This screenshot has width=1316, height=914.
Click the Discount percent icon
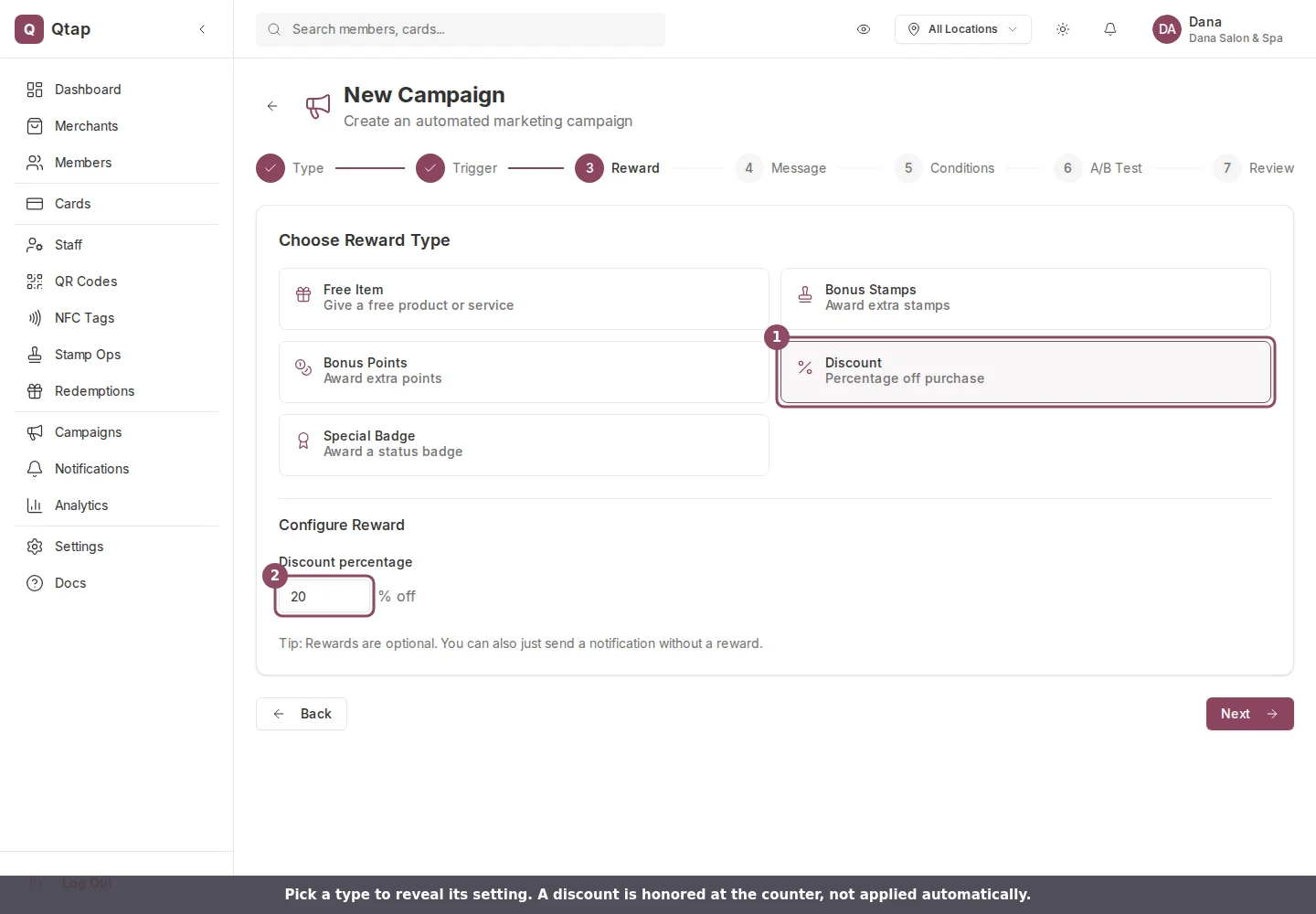pos(805,367)
